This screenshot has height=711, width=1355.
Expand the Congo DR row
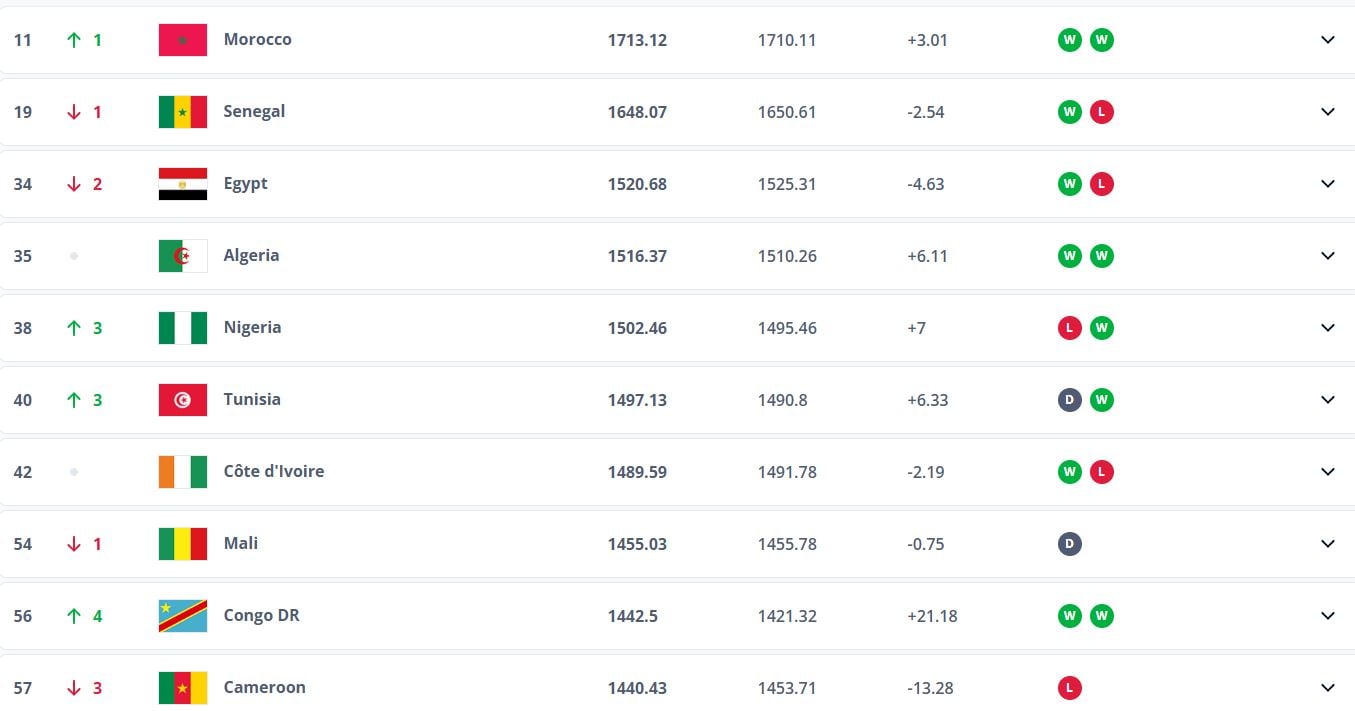[x=1328, y=616]
